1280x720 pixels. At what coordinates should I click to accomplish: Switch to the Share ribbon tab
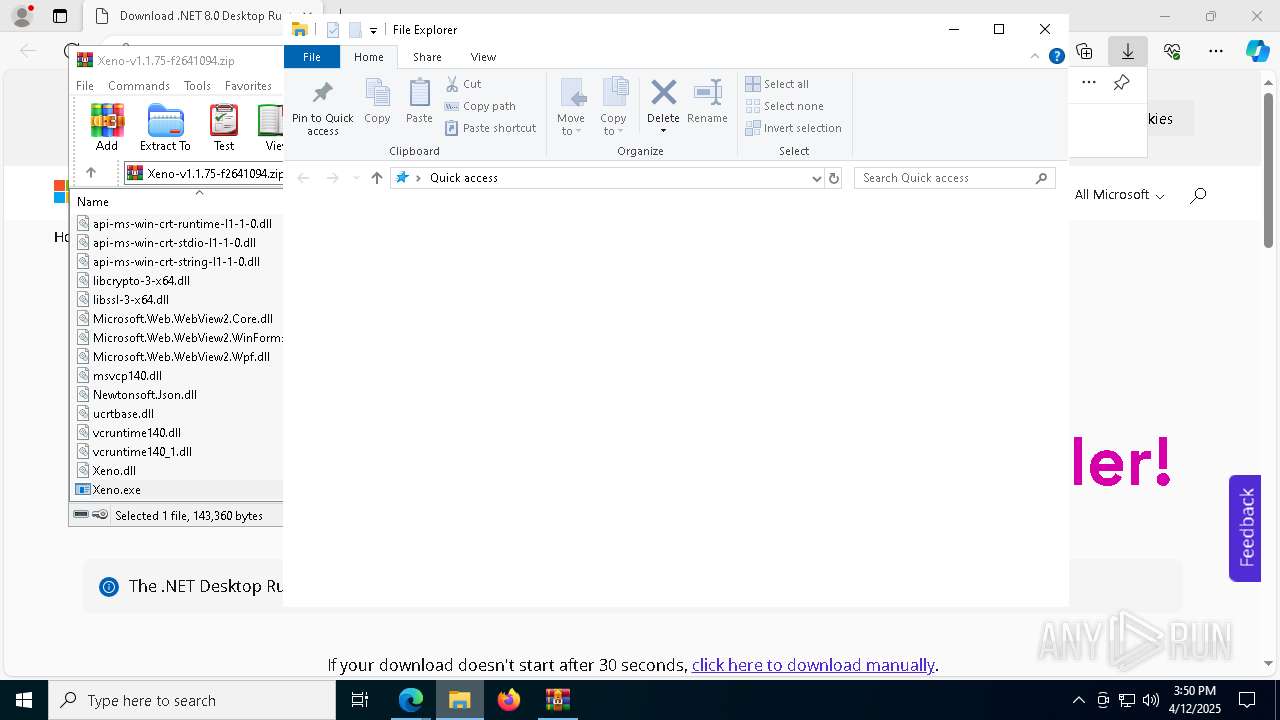[427, 57]
